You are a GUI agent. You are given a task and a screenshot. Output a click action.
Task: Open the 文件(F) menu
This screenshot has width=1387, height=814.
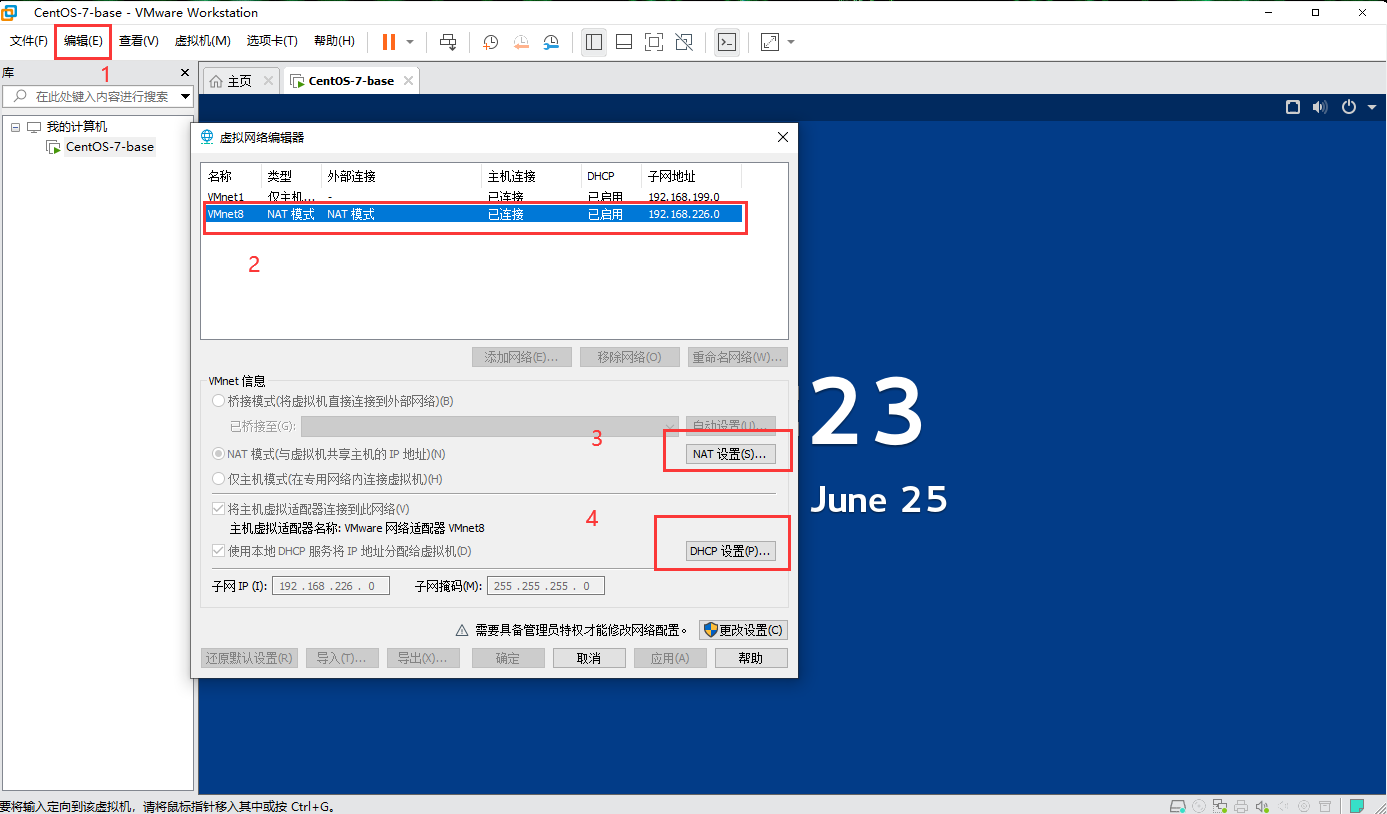[29, 41]
